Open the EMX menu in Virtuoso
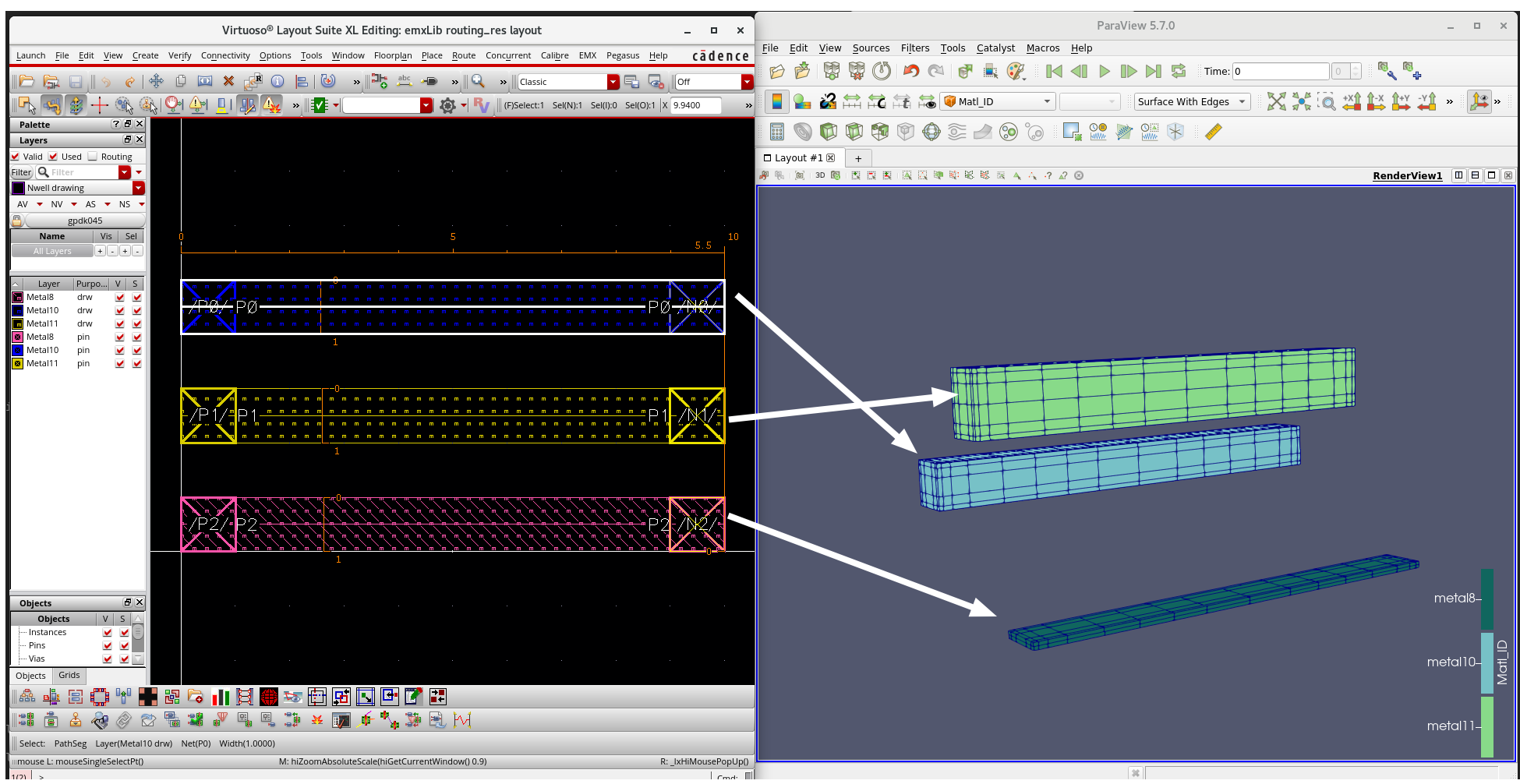The width and height of the screenshot is (1520, 784). coord(588,55)
